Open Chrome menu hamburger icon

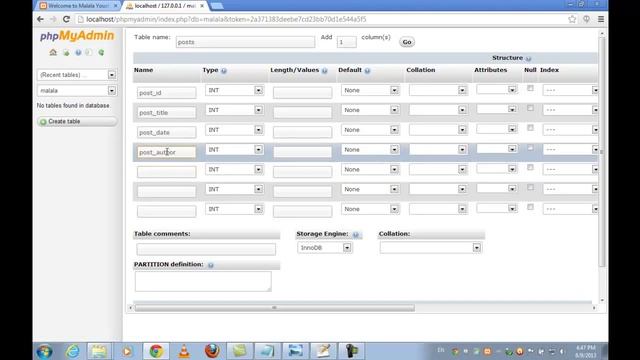pos(601,19)
